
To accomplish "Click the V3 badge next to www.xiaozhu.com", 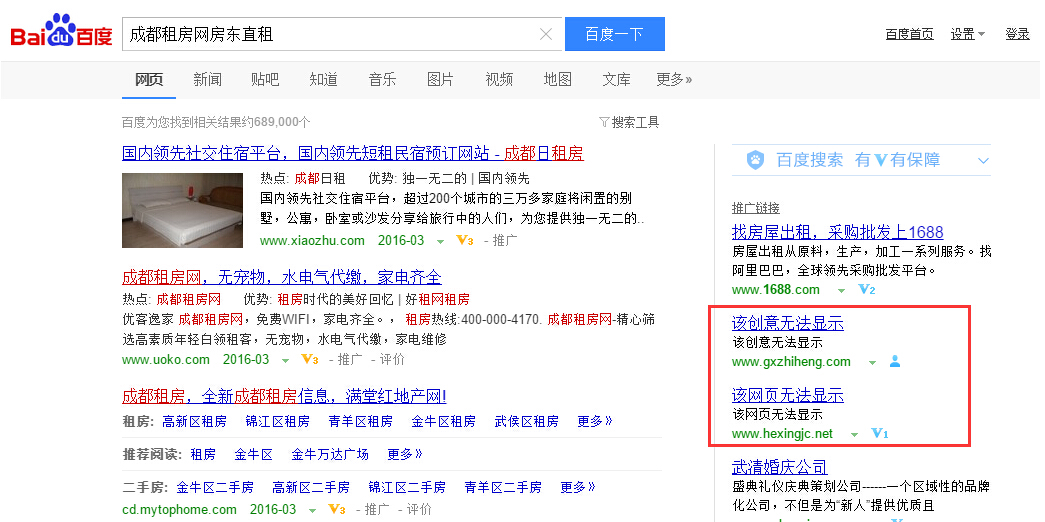I will tap(465, 241).
